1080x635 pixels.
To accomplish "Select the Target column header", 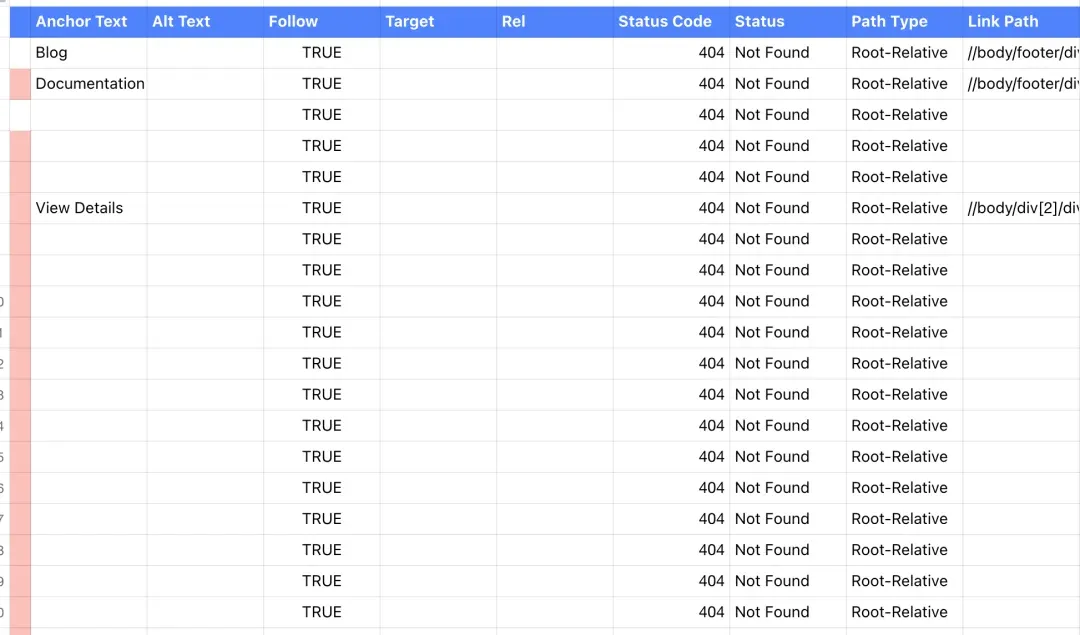I will pos(410,21).
